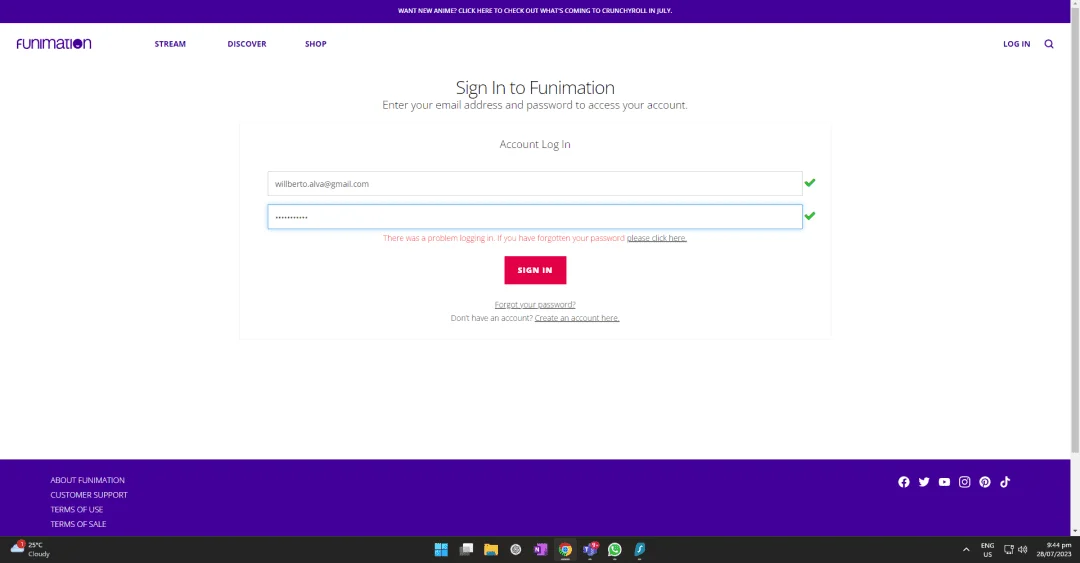
Task: Click the red SIGN IN button
Action: click(x=534, y=270)
